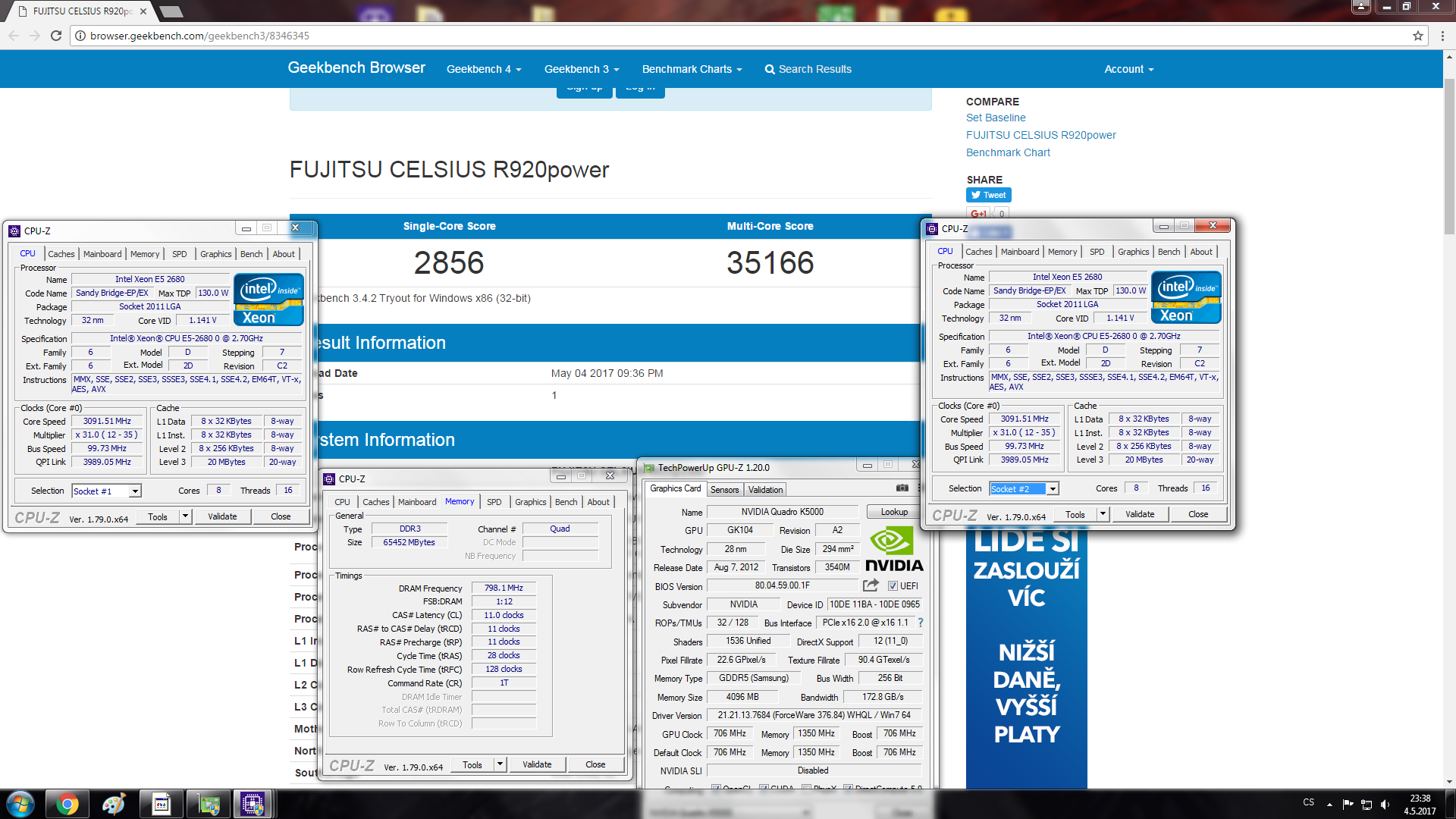
Task: Open the GPU-Z taskbar icon
Action: (209, 804)
